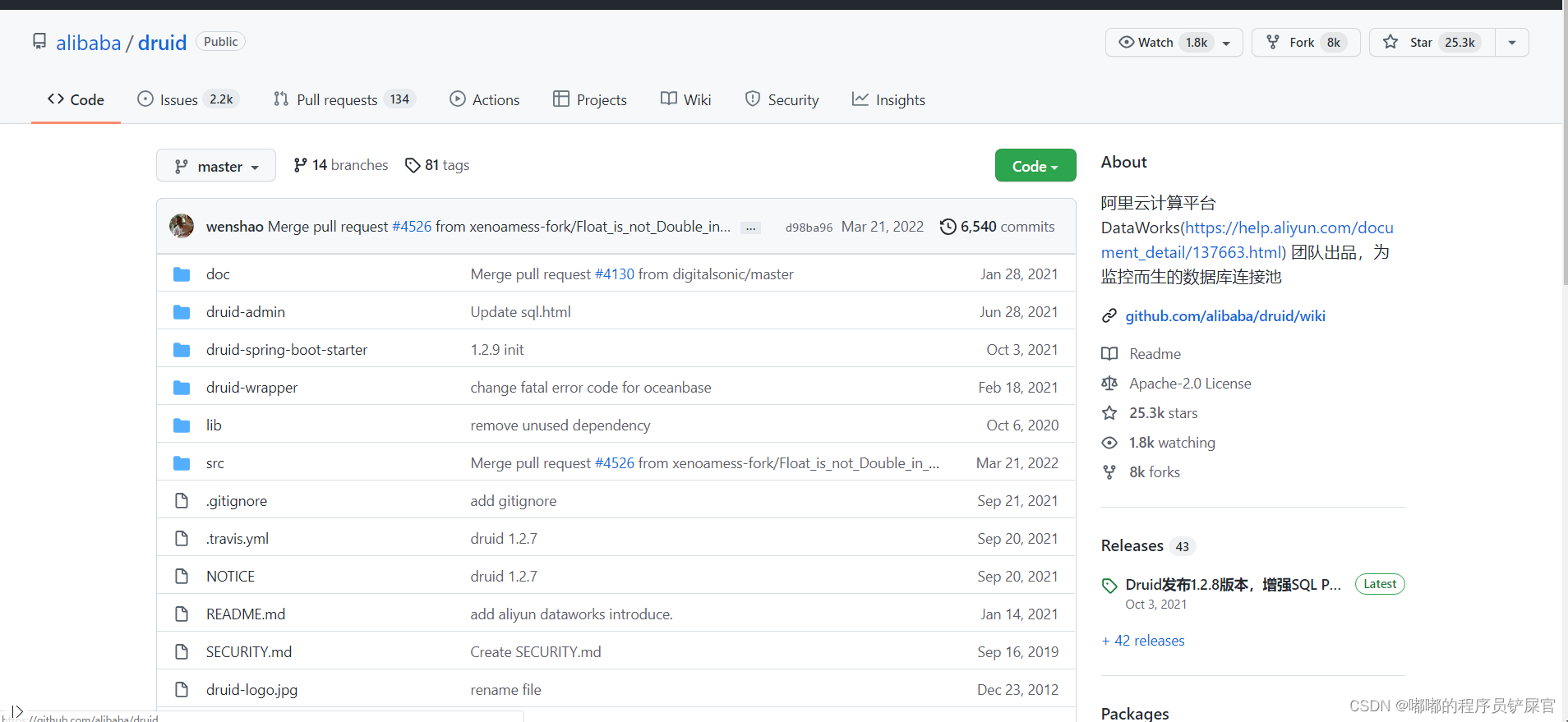Screen dimensions: 1568x722
Task: Click the Apache-2.0 License scale icon
Action: pos(1109,384)
